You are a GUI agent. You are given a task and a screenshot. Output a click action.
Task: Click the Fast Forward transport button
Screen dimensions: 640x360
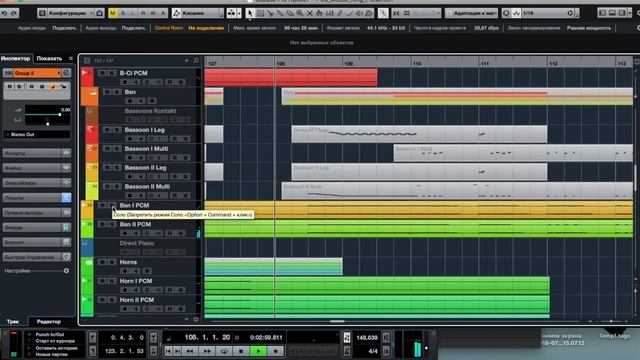click(x=207, y=351)
